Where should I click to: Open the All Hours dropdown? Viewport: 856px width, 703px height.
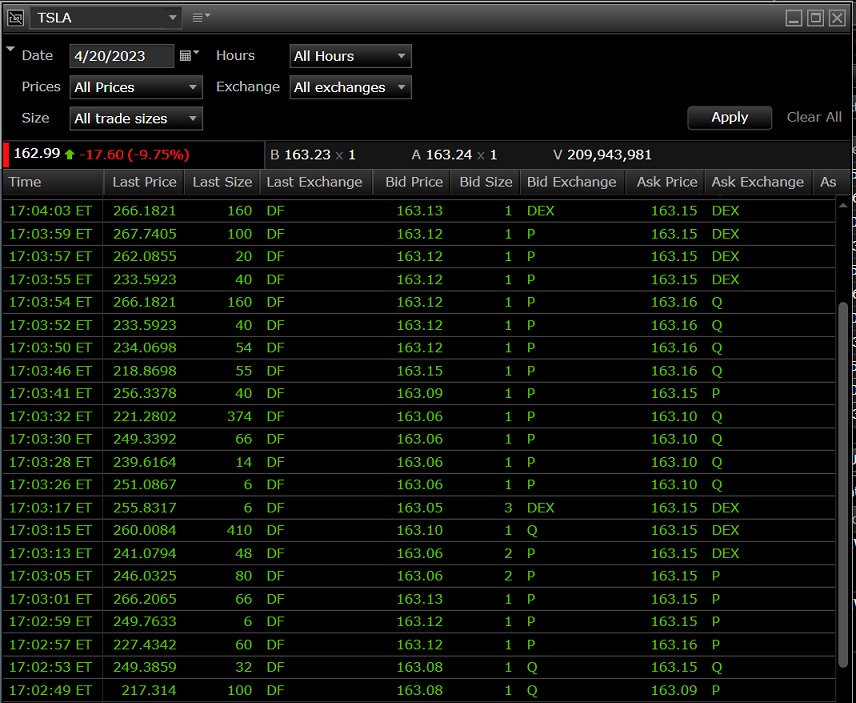click(350, 56)
